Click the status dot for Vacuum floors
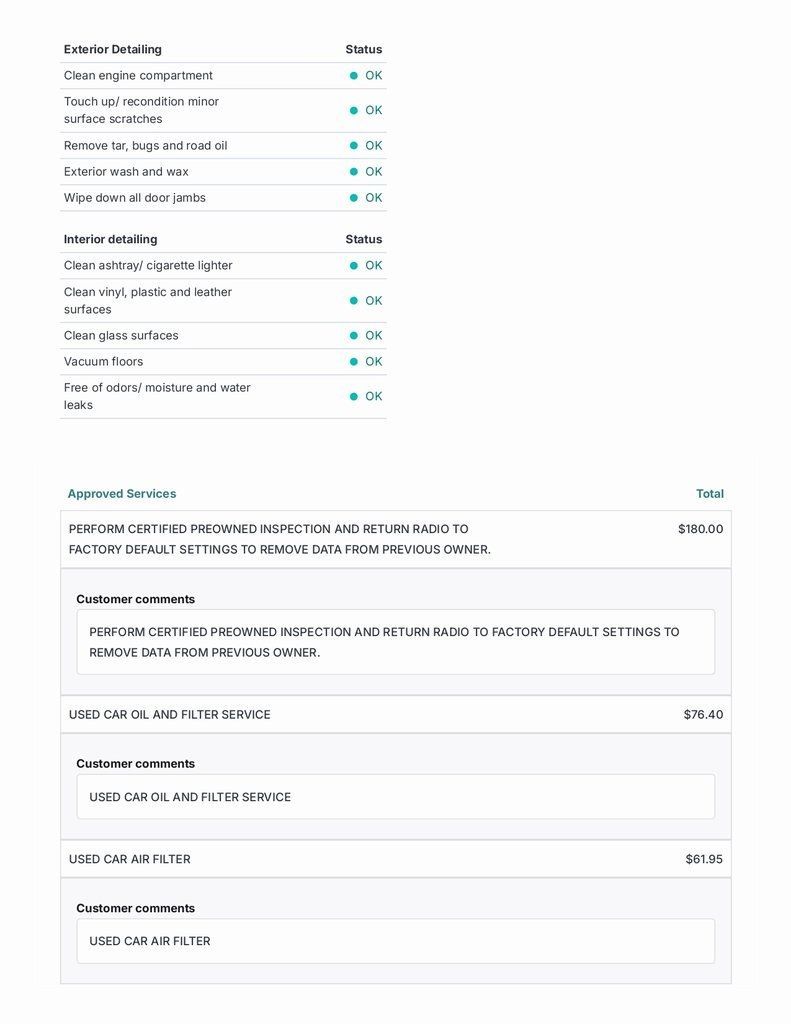 click(354, 362)
